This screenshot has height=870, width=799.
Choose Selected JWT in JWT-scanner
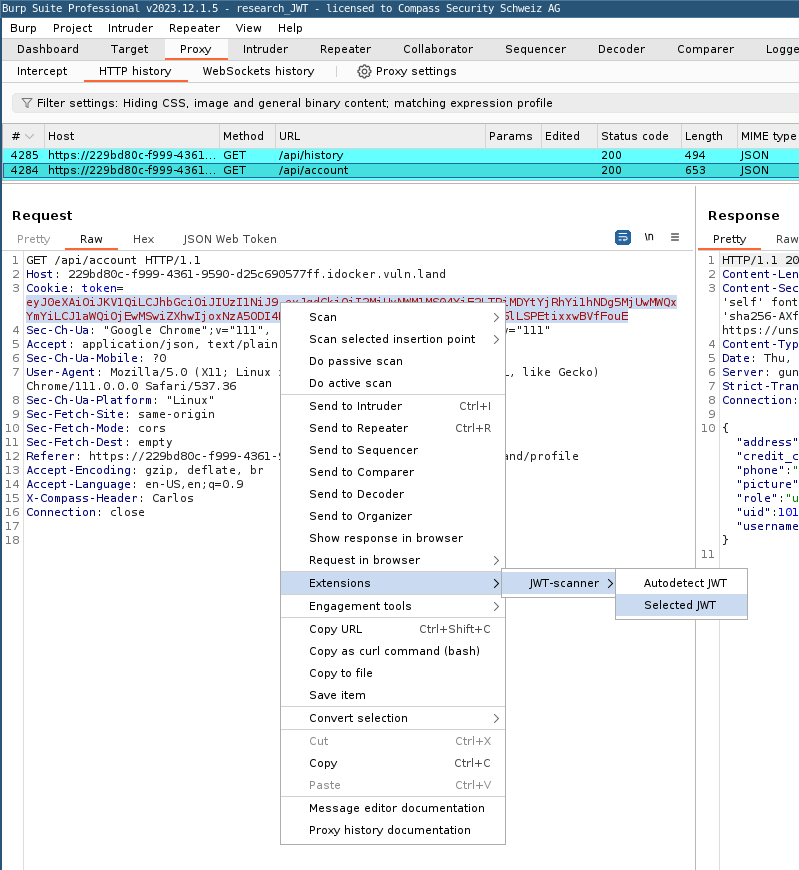pos(680,605)
